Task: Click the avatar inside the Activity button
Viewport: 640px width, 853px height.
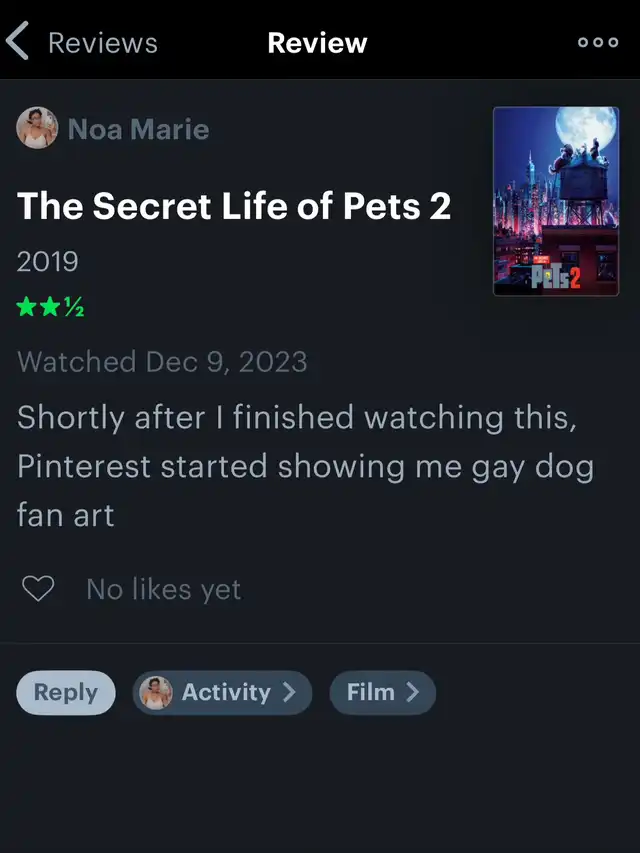Action: point(156,693)
